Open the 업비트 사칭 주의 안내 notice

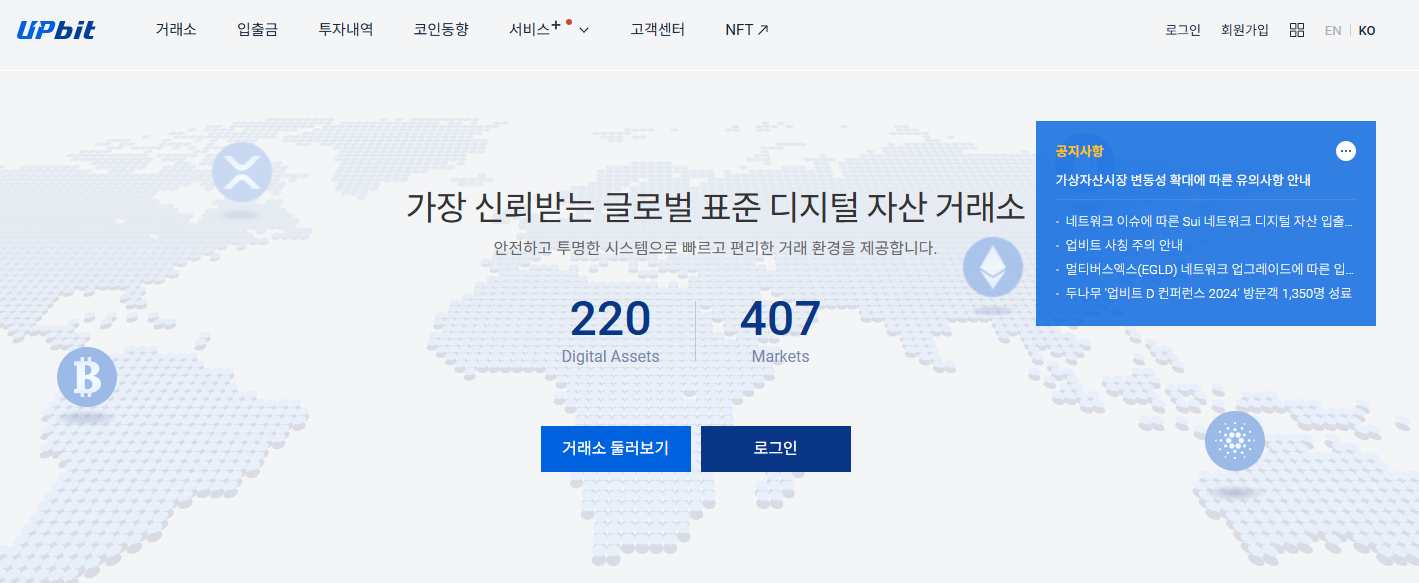(x=1122, y=245)
